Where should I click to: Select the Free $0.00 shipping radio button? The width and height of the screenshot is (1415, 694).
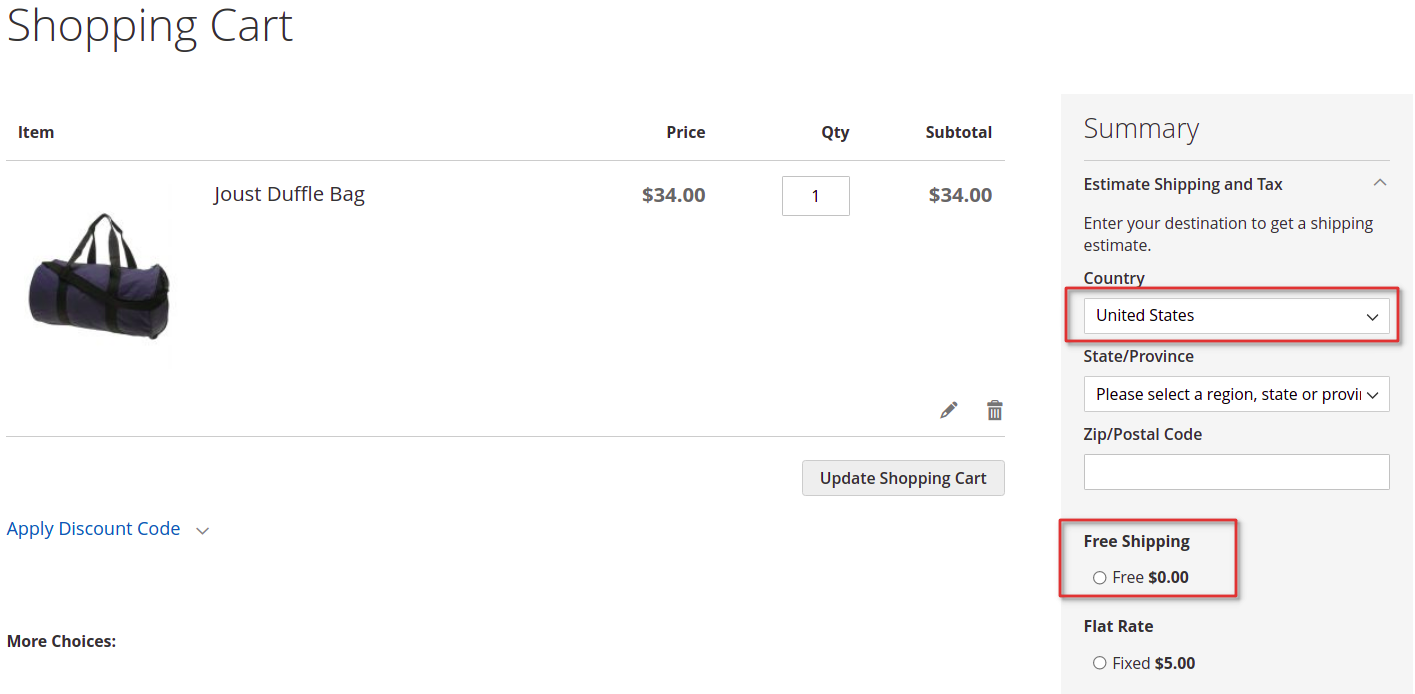[1100, 578]
